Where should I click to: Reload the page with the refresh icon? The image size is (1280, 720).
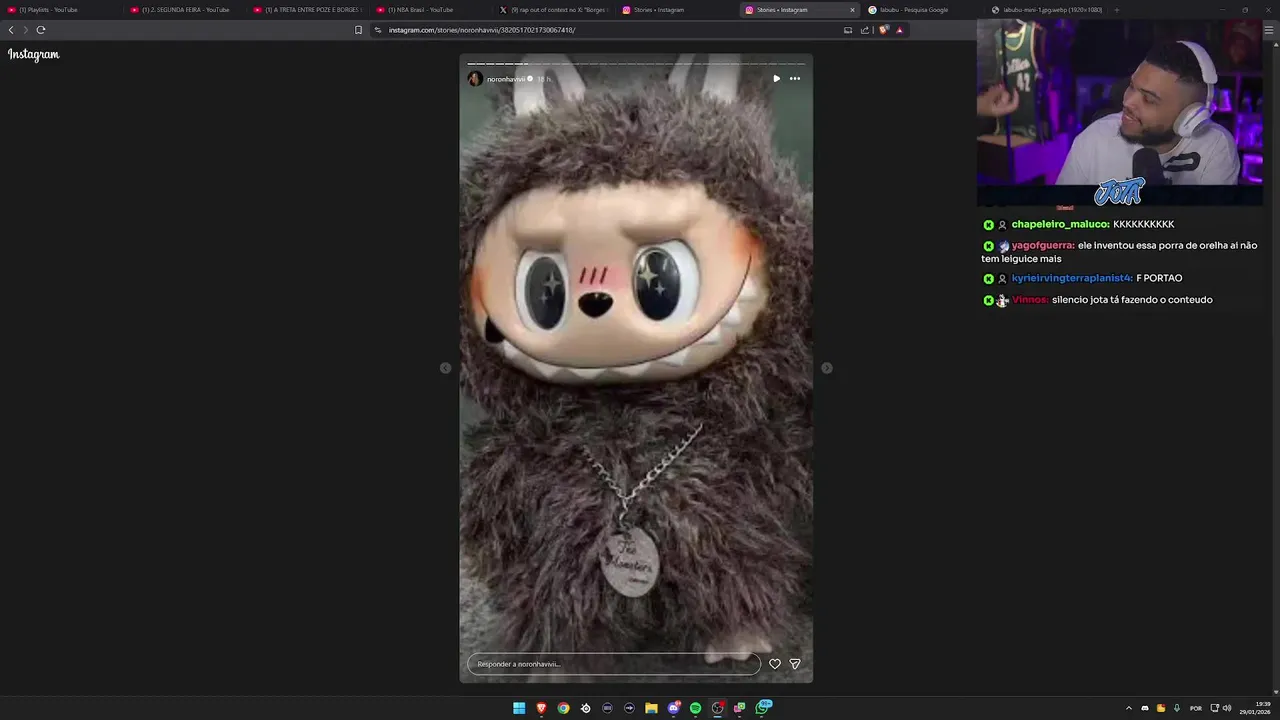click(41, 30)
